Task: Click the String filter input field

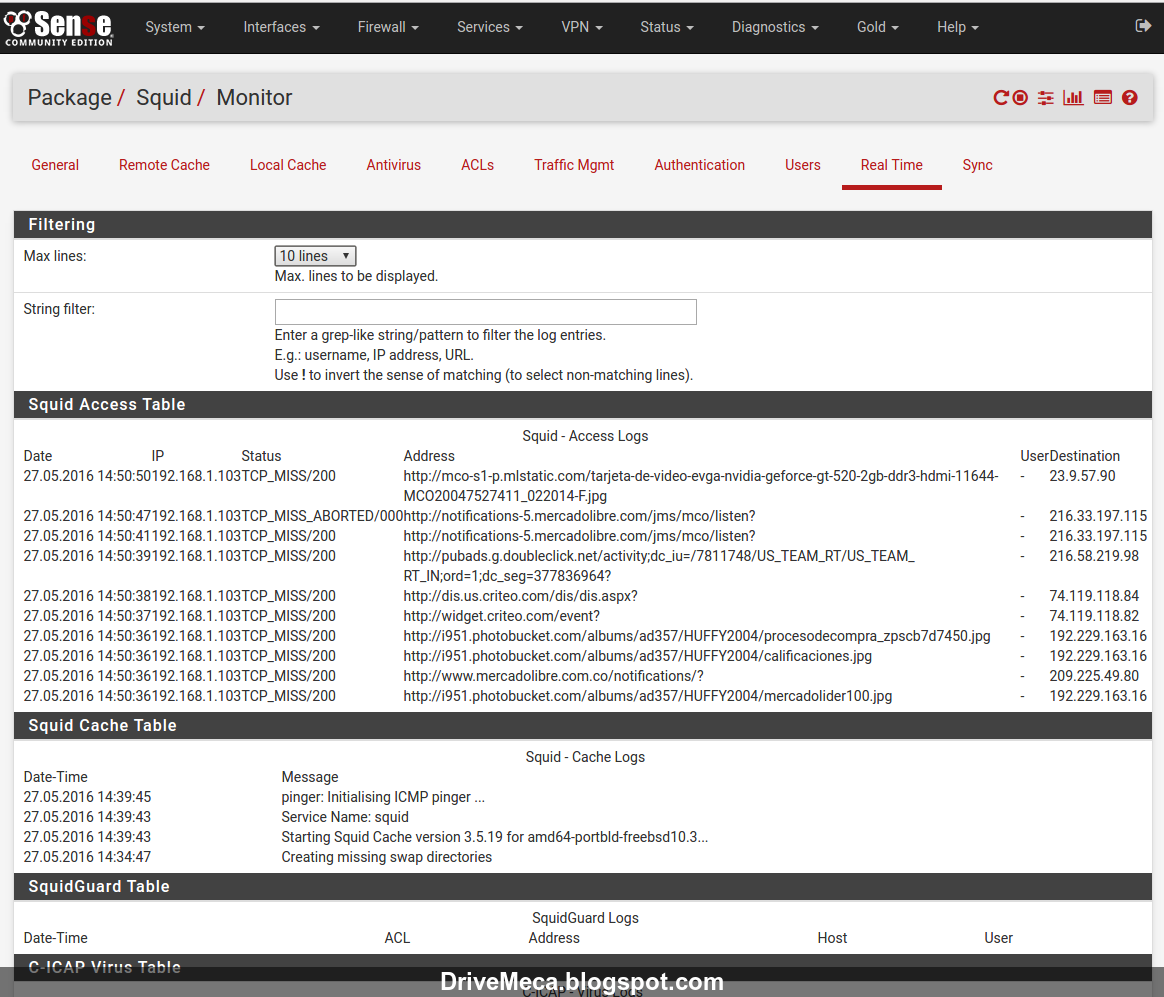Action: pyautogui.click(x=485, y=312)
